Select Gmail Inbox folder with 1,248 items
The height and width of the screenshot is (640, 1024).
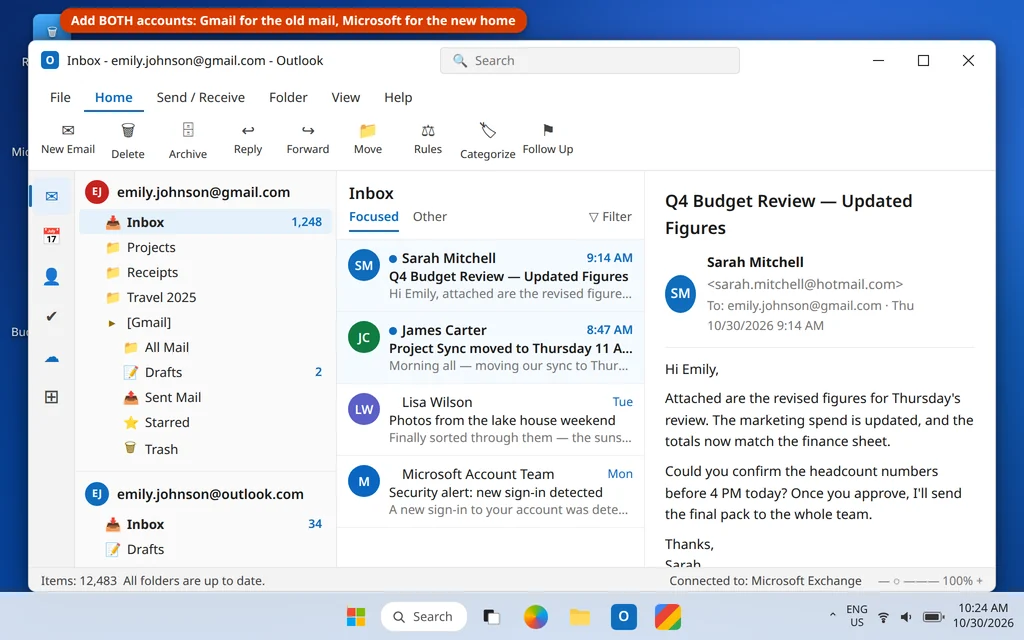click(206, 222)
